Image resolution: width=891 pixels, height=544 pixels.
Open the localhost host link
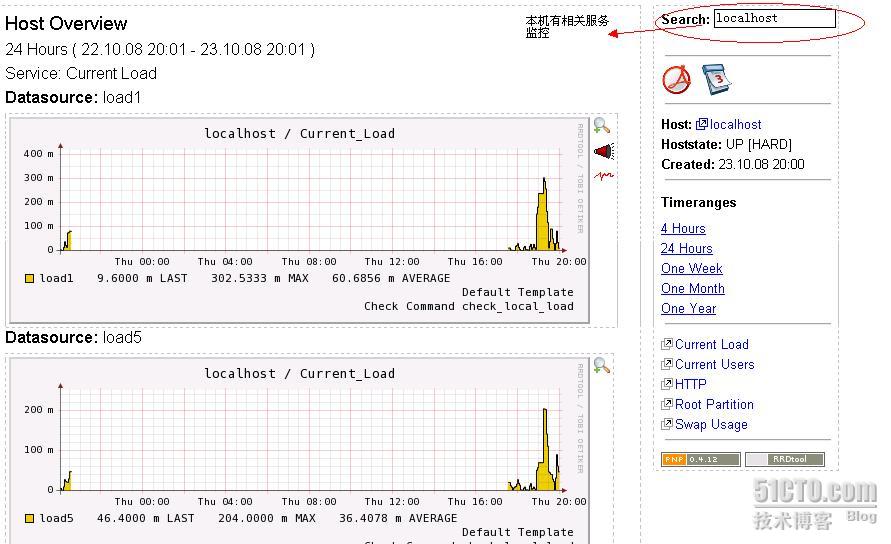(736, 125)
